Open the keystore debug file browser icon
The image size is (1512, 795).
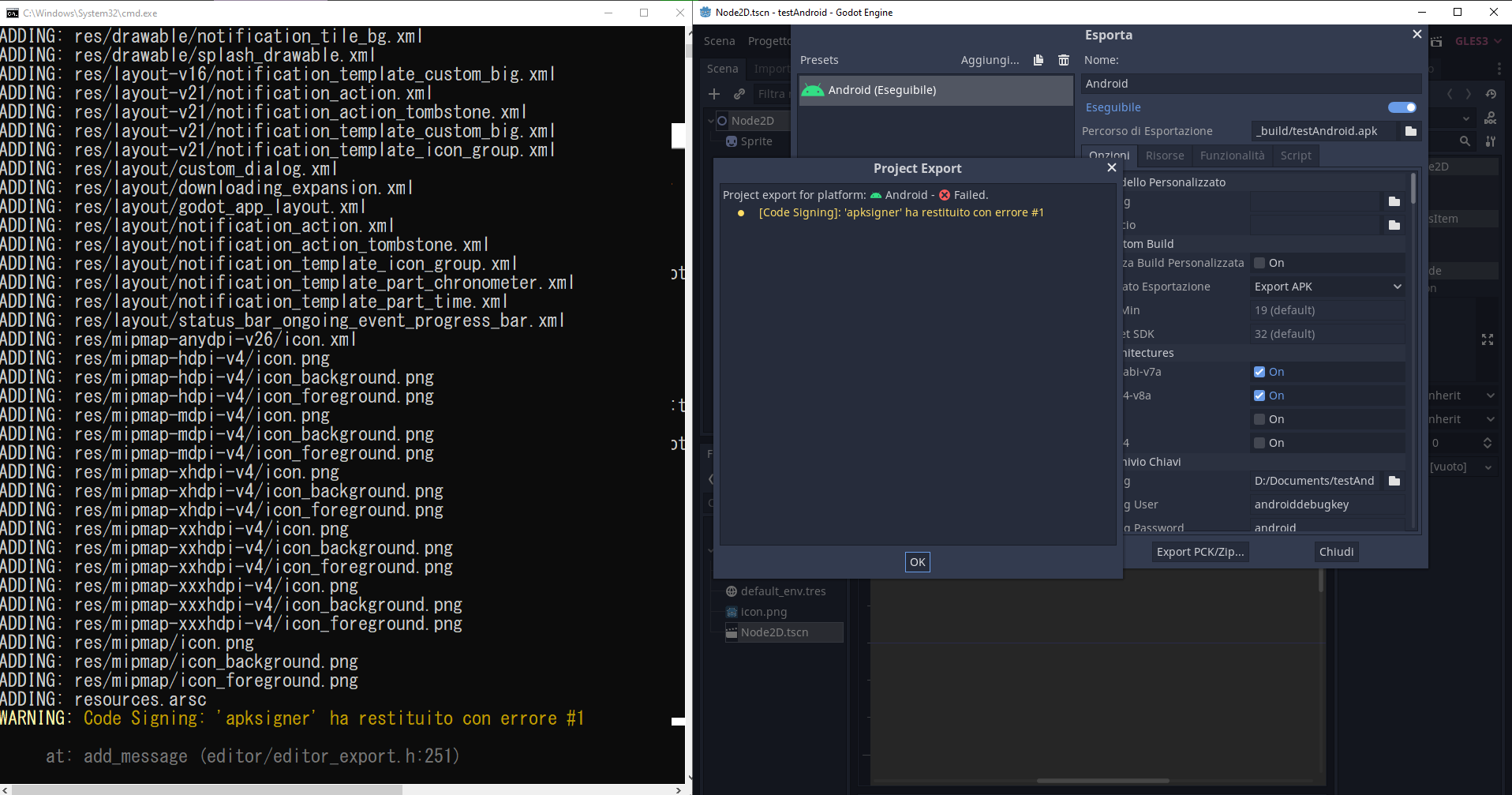click(x=1393, y=481)
